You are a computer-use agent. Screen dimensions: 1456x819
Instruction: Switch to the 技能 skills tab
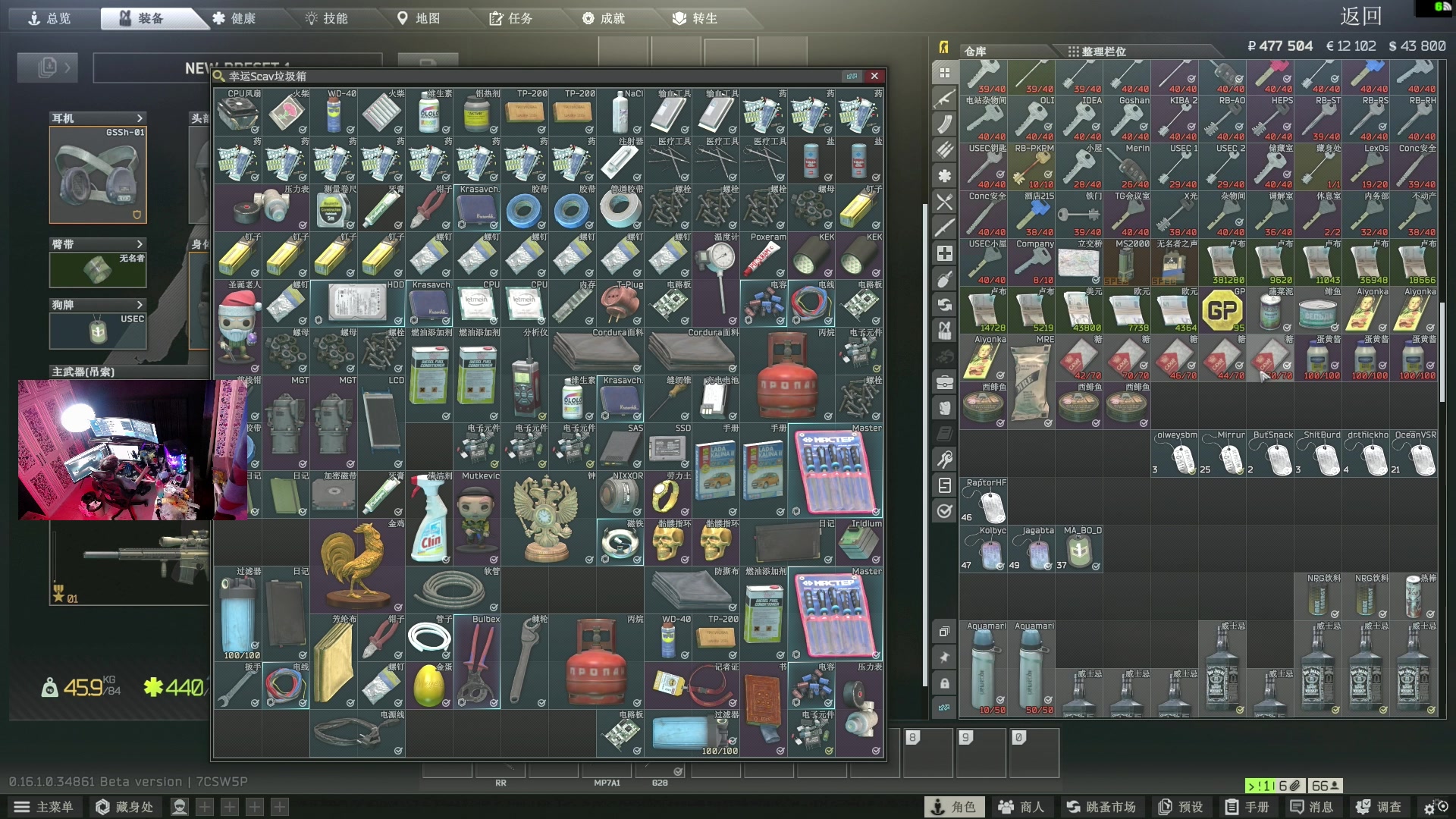[x=326, y=18]
